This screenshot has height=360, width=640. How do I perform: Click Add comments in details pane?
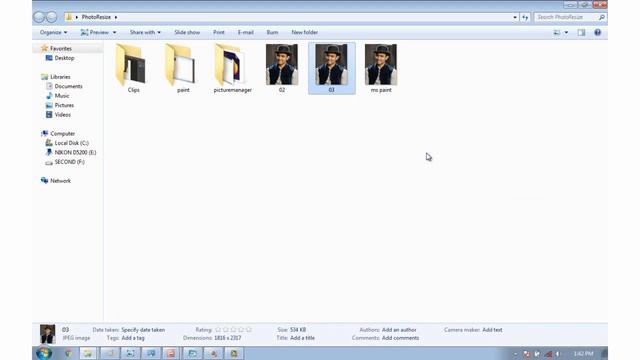pos(400,338)
